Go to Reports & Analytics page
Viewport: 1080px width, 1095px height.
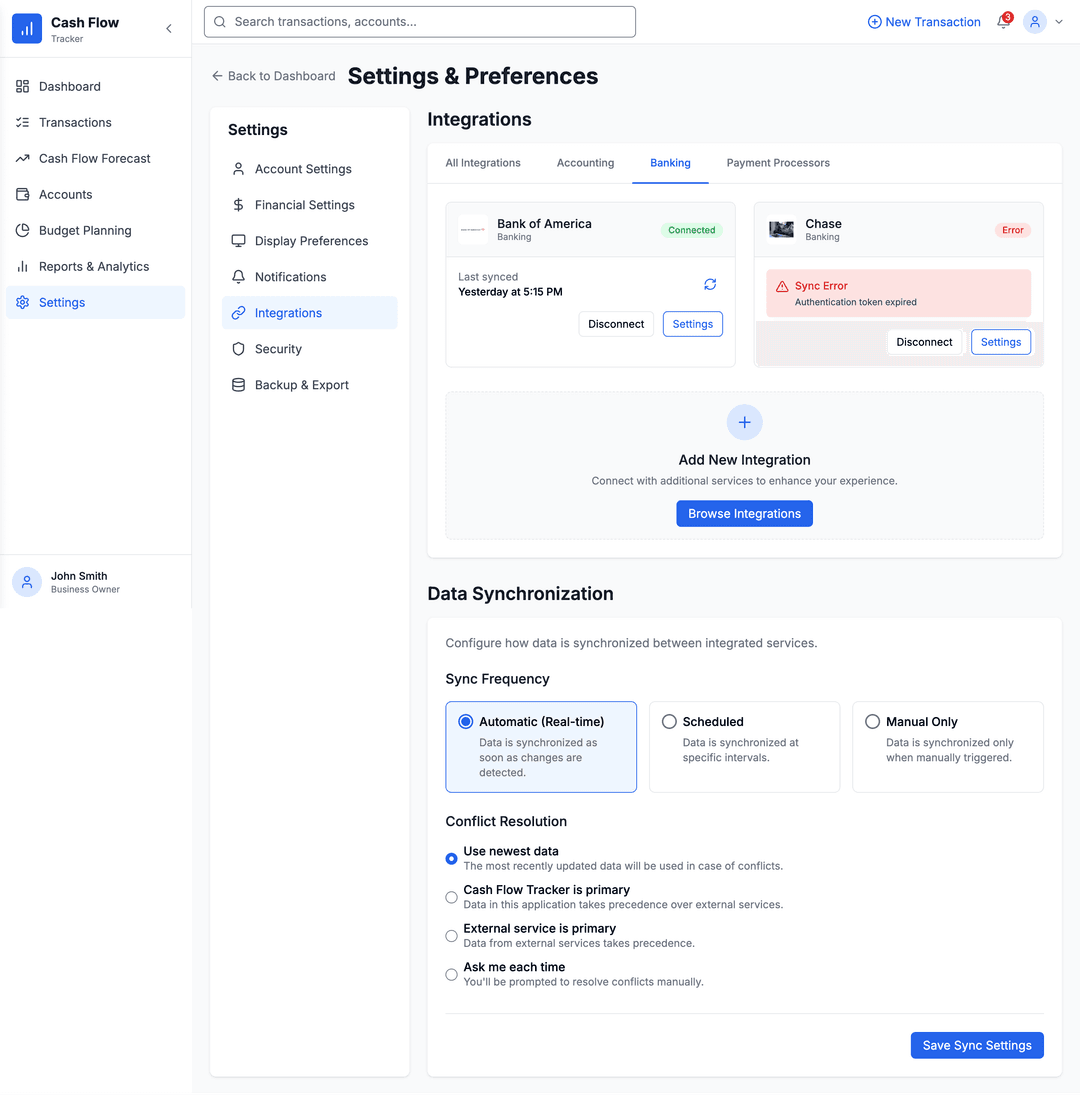[x=93, y=266]
